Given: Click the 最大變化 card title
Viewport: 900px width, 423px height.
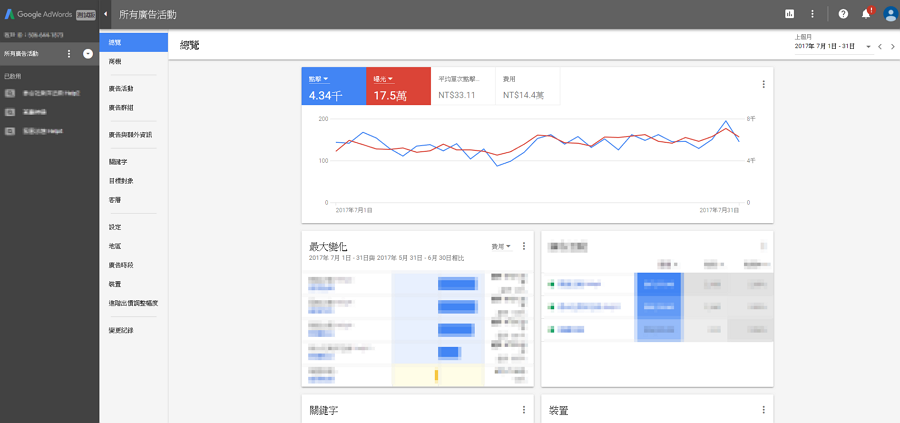Looking at the screenshot, I should [x=328, y=247].
